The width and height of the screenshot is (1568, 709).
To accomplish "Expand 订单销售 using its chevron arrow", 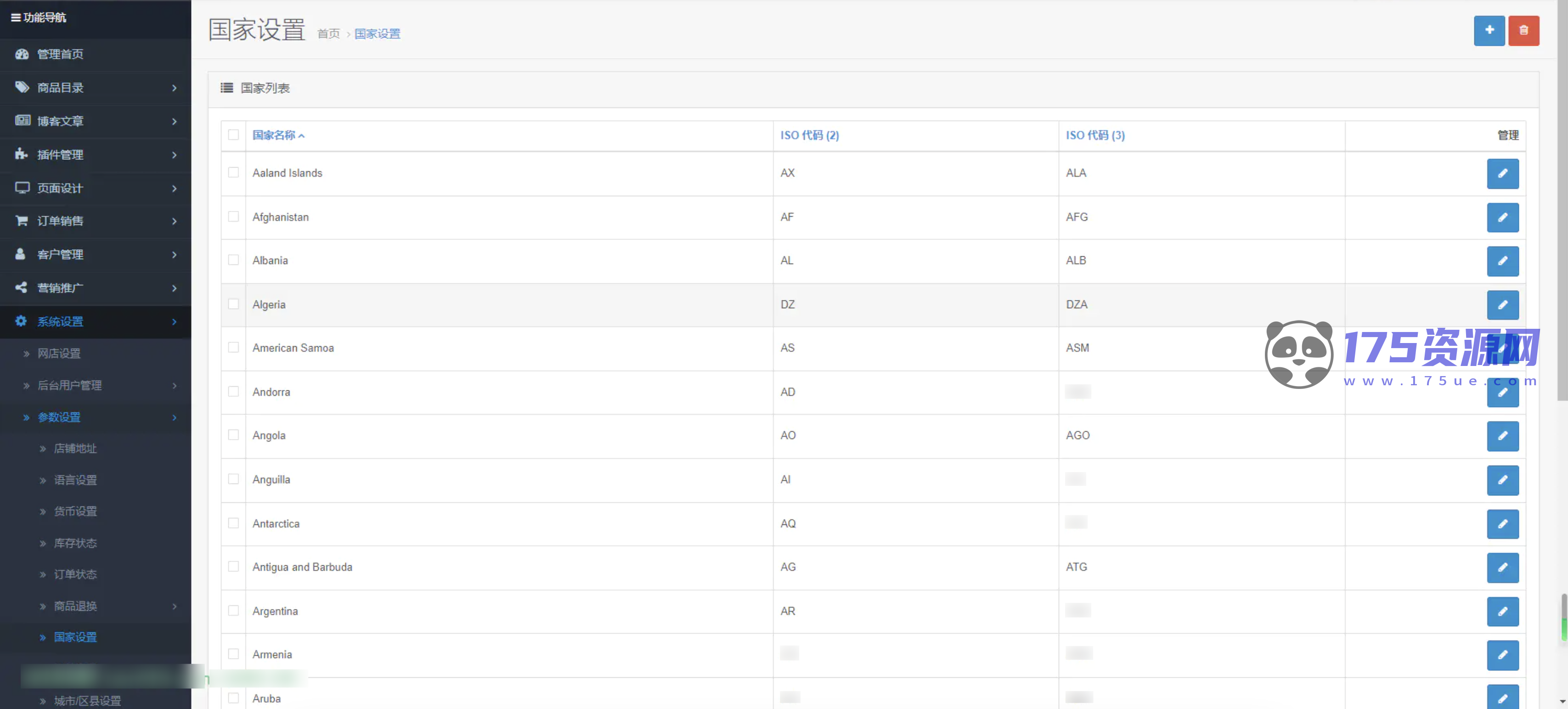I will 174,221.
